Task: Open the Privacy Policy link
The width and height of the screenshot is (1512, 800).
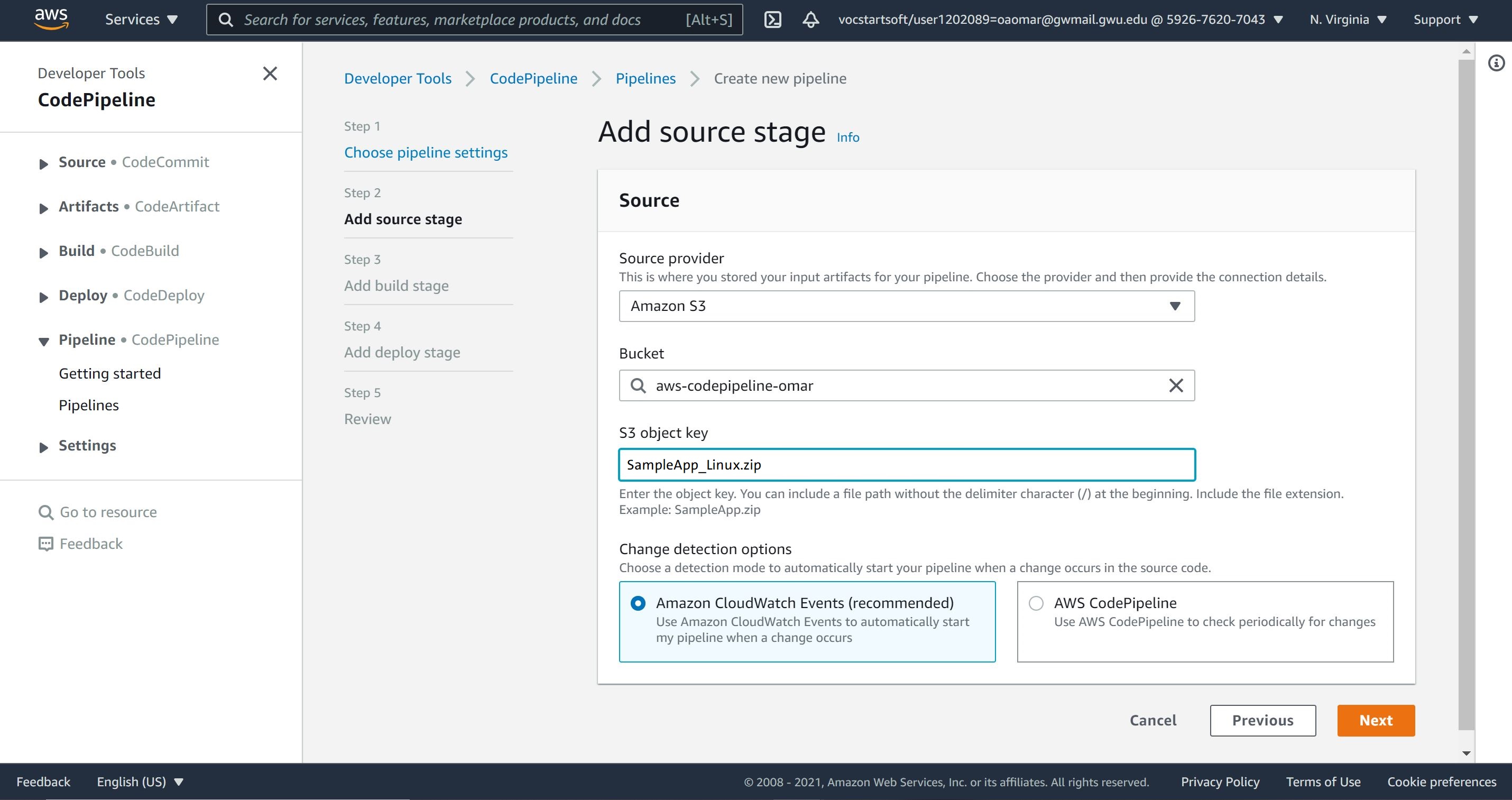Action: point(1220,782)
